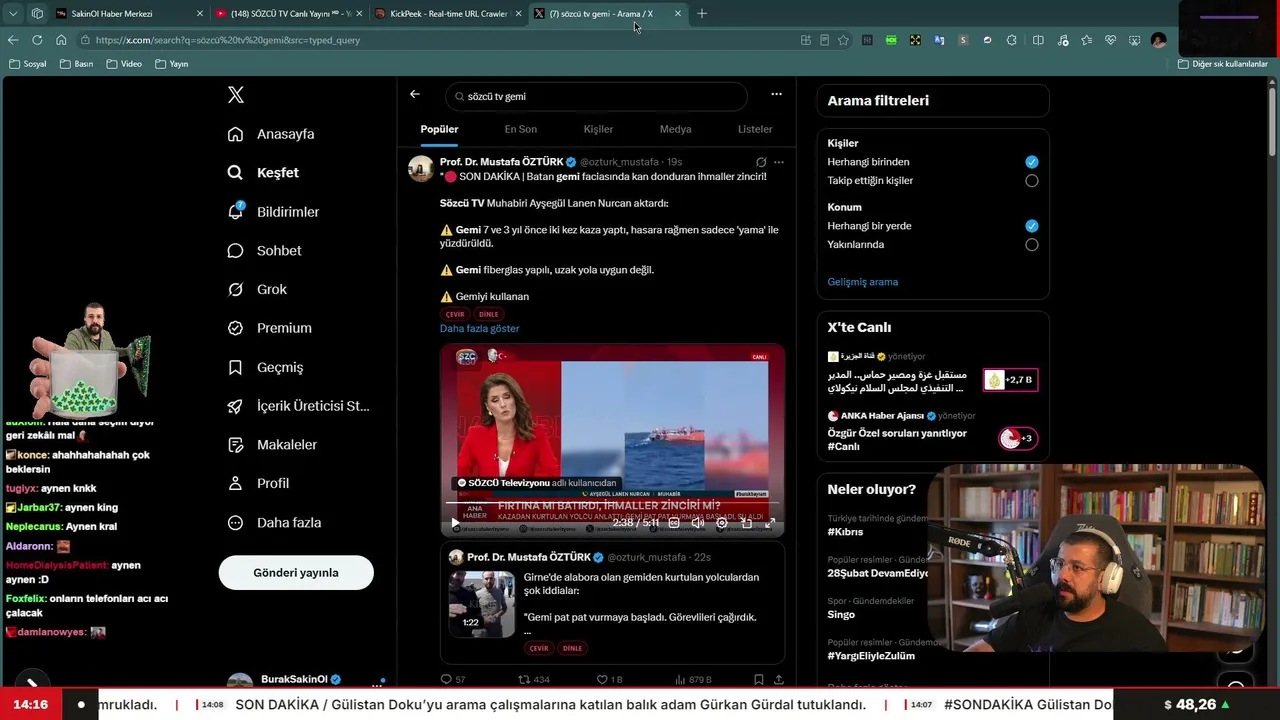Select the Yakınlarında radio option

click(x=1032, y=245)
